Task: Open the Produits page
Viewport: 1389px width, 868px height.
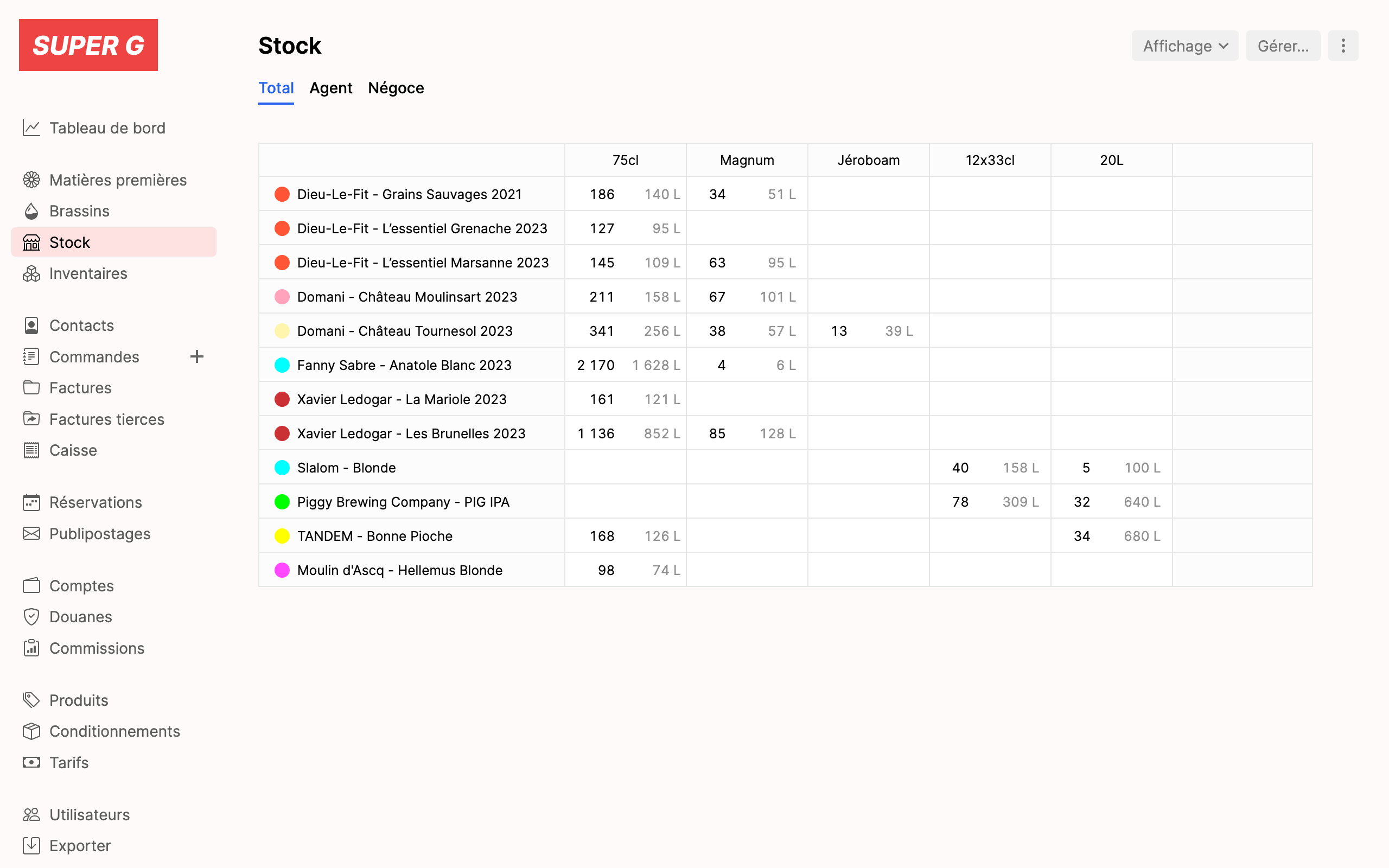Action: [79, 700]
